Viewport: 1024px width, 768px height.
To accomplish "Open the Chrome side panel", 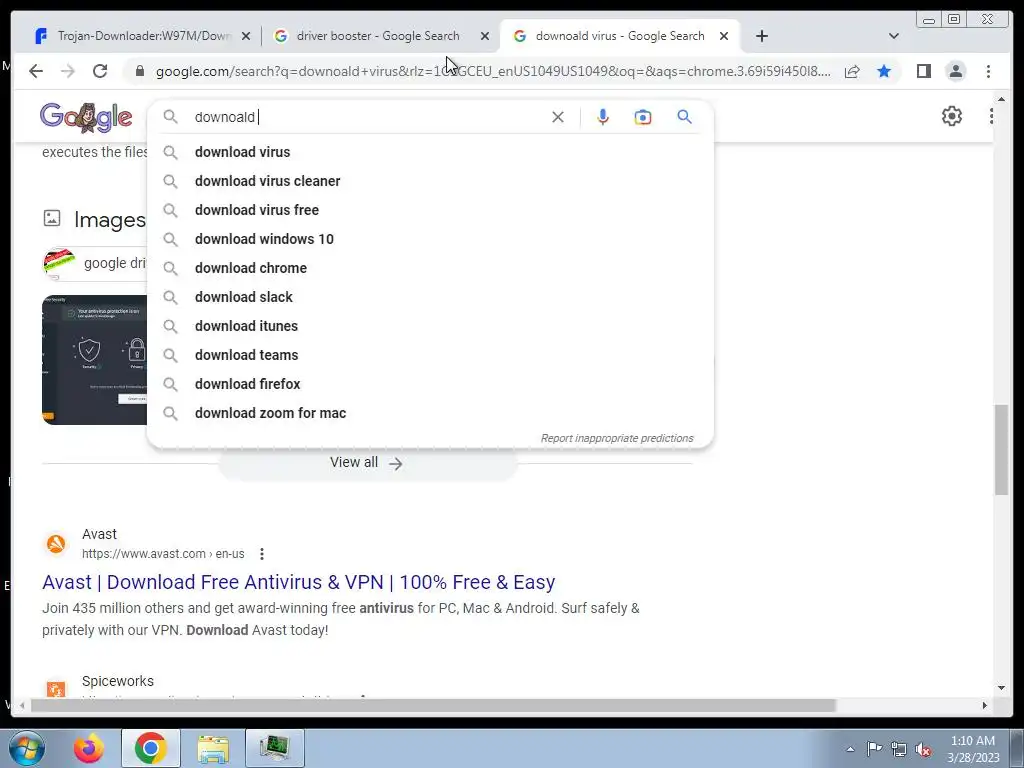I will click(923, 71).
